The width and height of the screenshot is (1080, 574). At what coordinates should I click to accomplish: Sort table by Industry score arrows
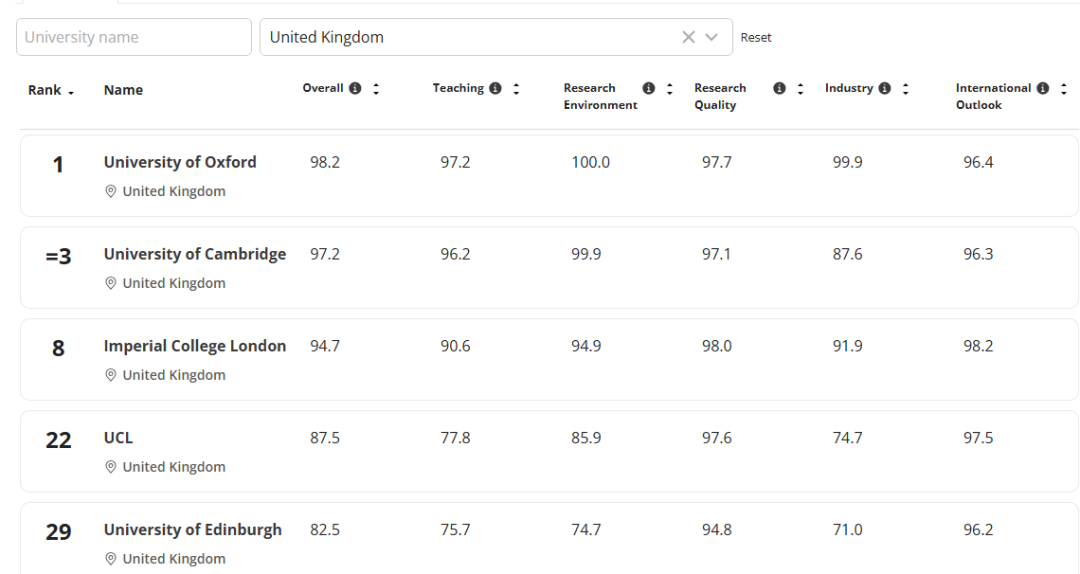905,89
